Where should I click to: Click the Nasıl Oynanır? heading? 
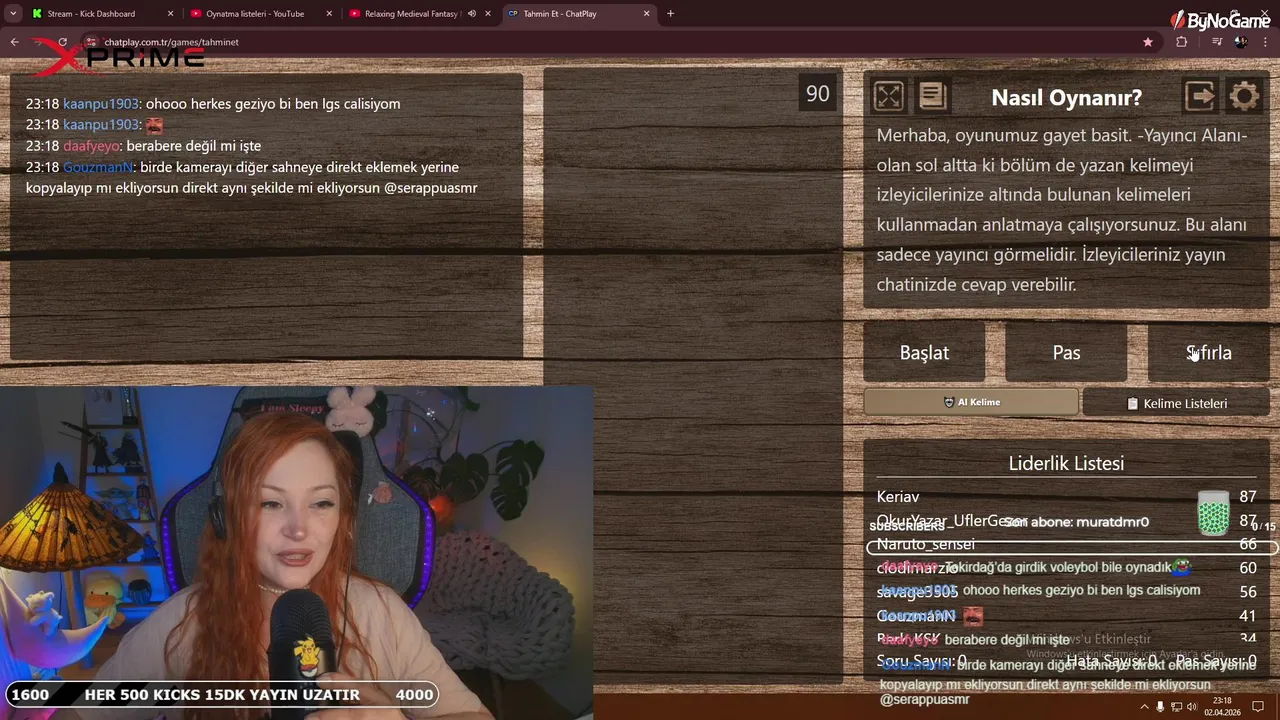point(1066,97)
